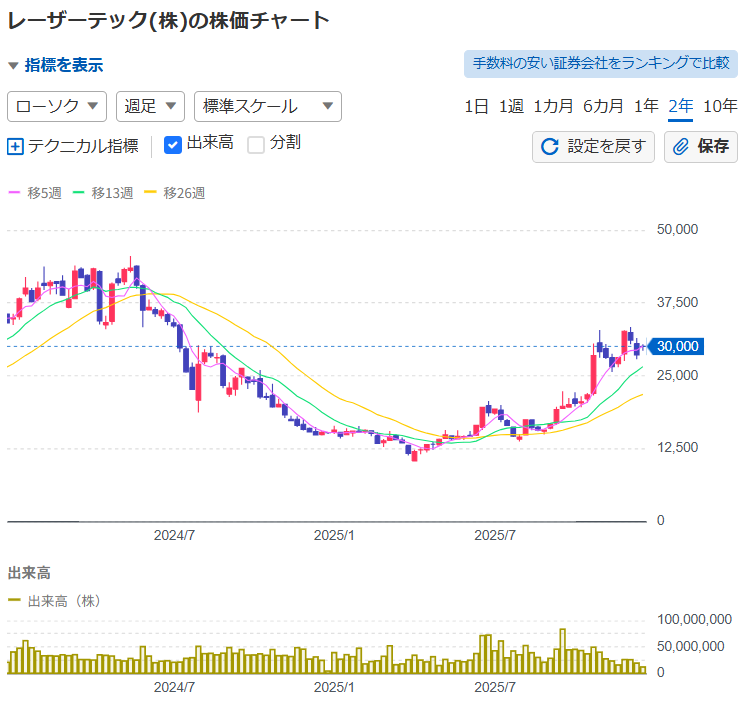This screenshot has height=702, width=740.
Task: Switch to the 1日 time range
Action: tap(477, 106)
